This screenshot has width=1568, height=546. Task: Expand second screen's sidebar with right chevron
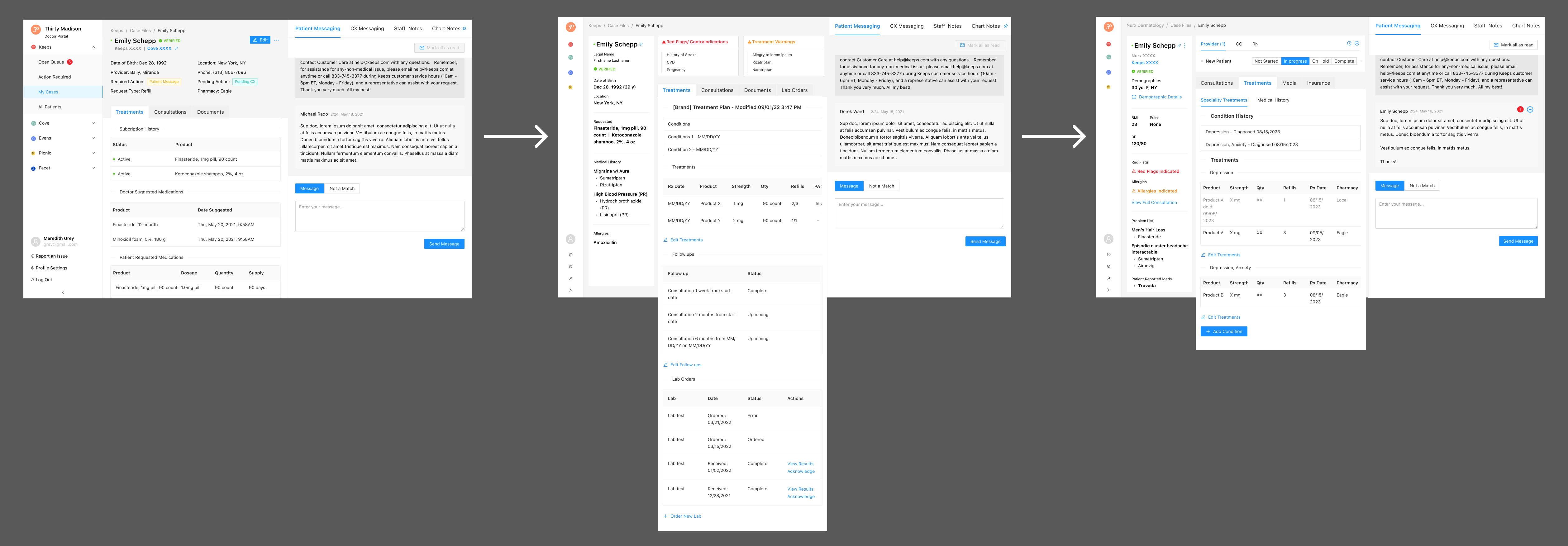[x=570, y=290]
